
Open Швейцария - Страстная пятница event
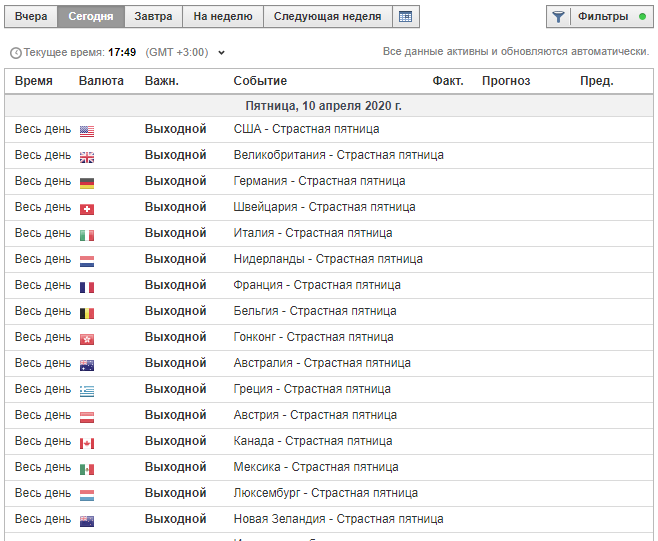point(324,207)
